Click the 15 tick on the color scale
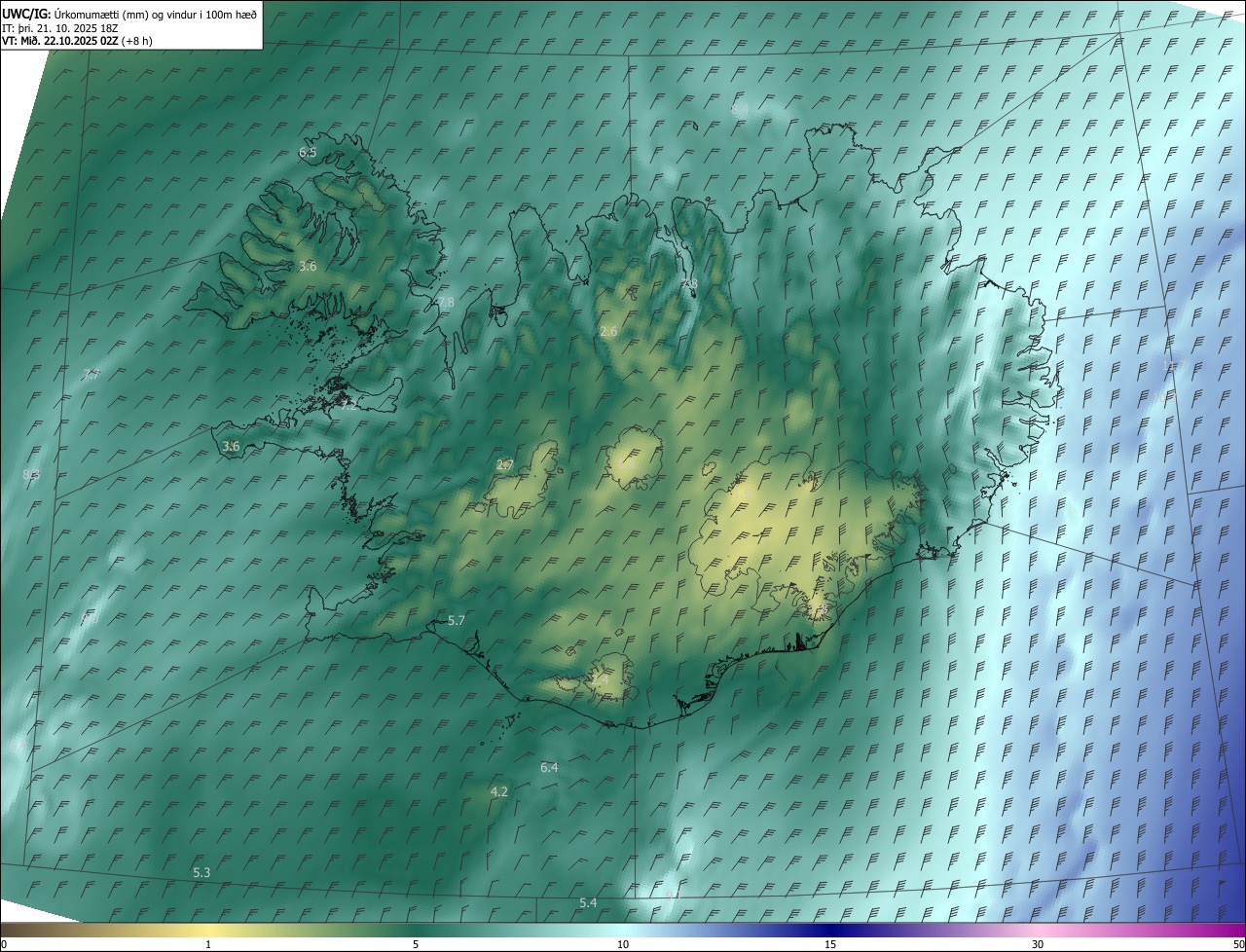 click(830, 945)
